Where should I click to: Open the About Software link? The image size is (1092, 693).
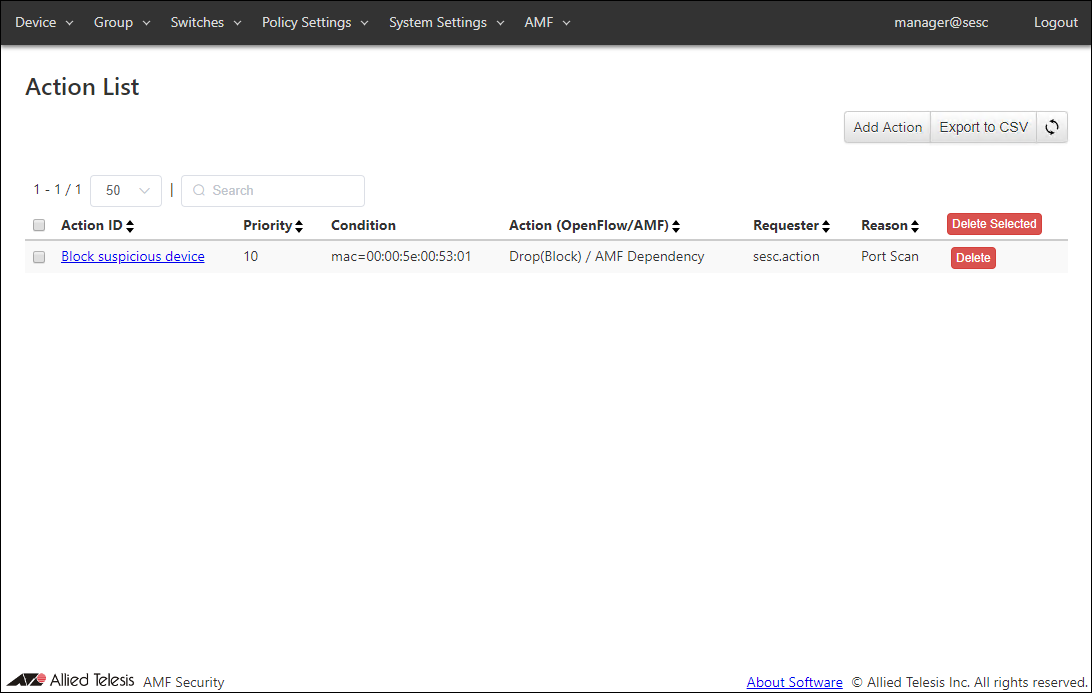click(x=794, y=682)
